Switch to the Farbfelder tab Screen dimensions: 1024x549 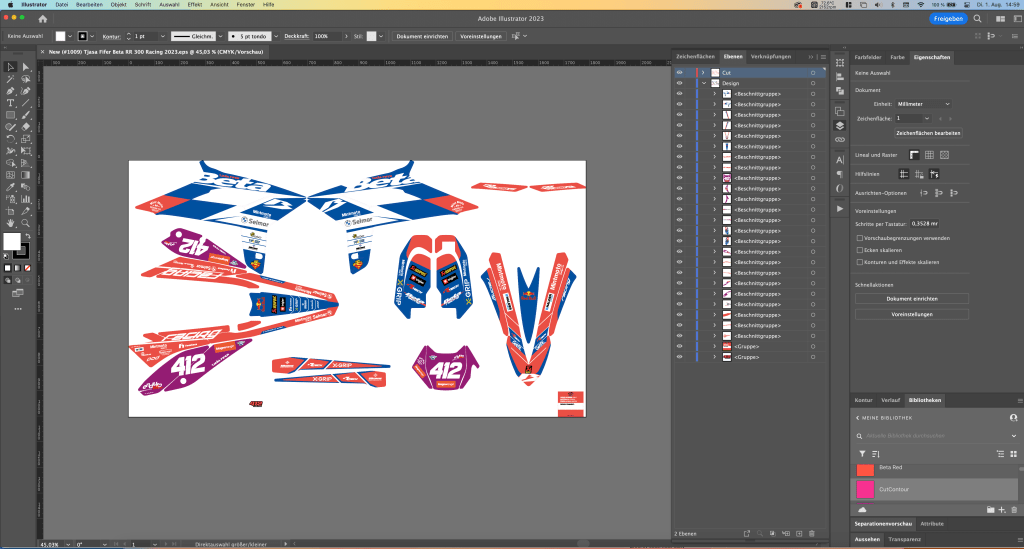pos(867,58)
